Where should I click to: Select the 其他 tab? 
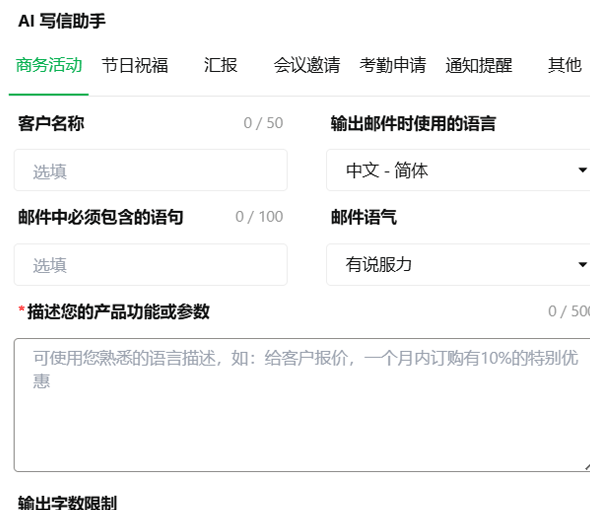pos(564,65)
